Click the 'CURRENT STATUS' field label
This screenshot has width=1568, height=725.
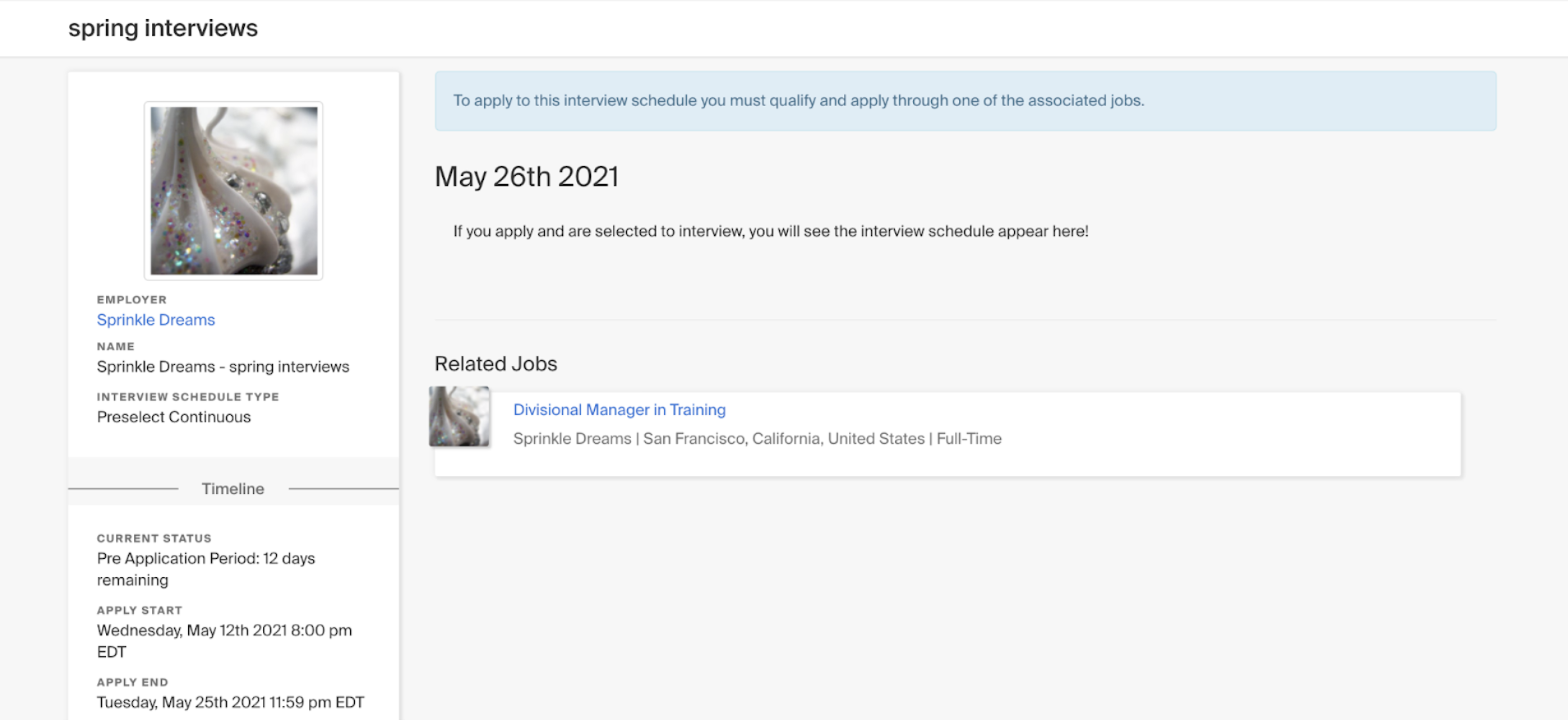pyautogui.click(x=154, y=538)
